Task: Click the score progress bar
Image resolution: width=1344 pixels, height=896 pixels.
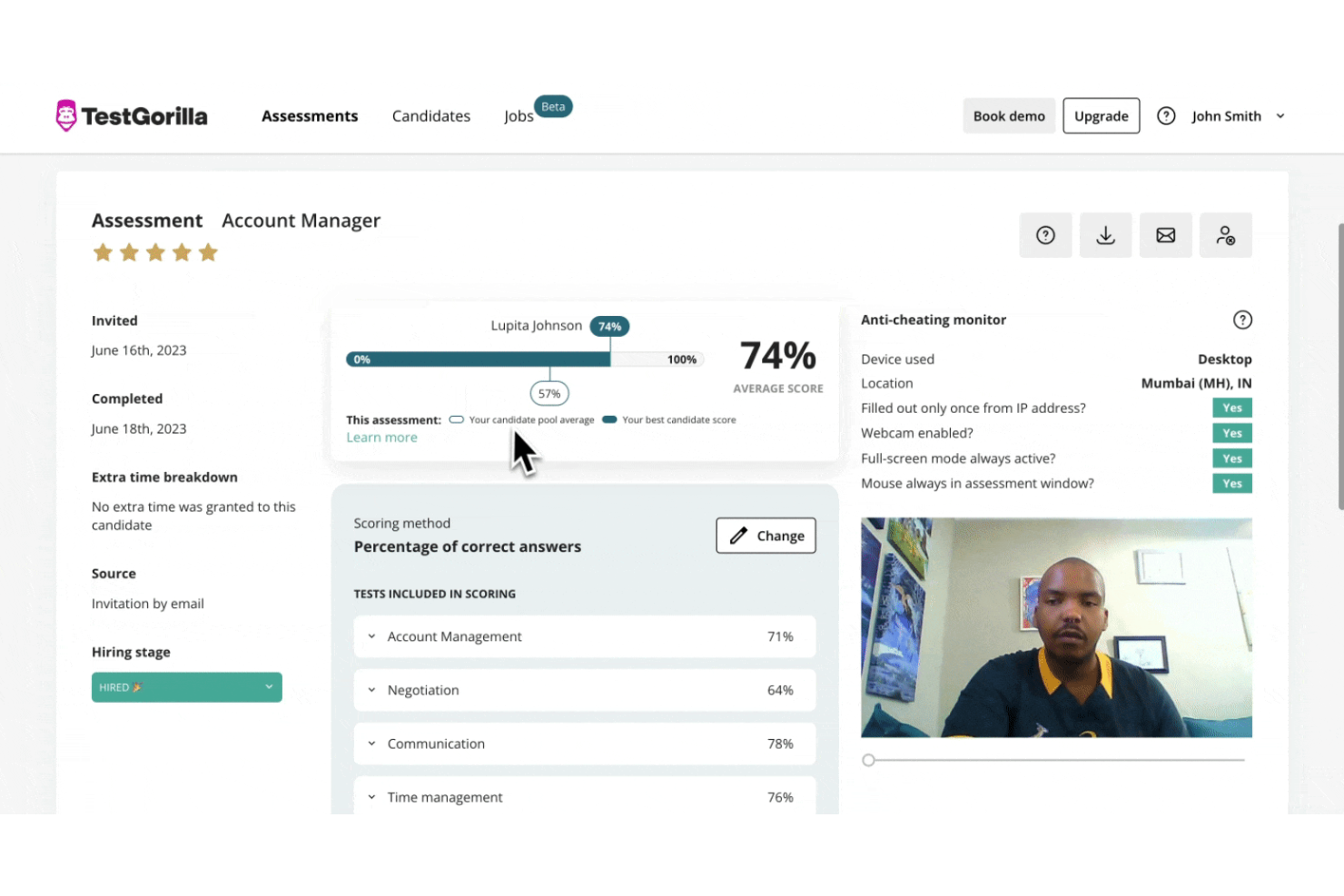Action: pyautogui.click(x=524, y=359)
